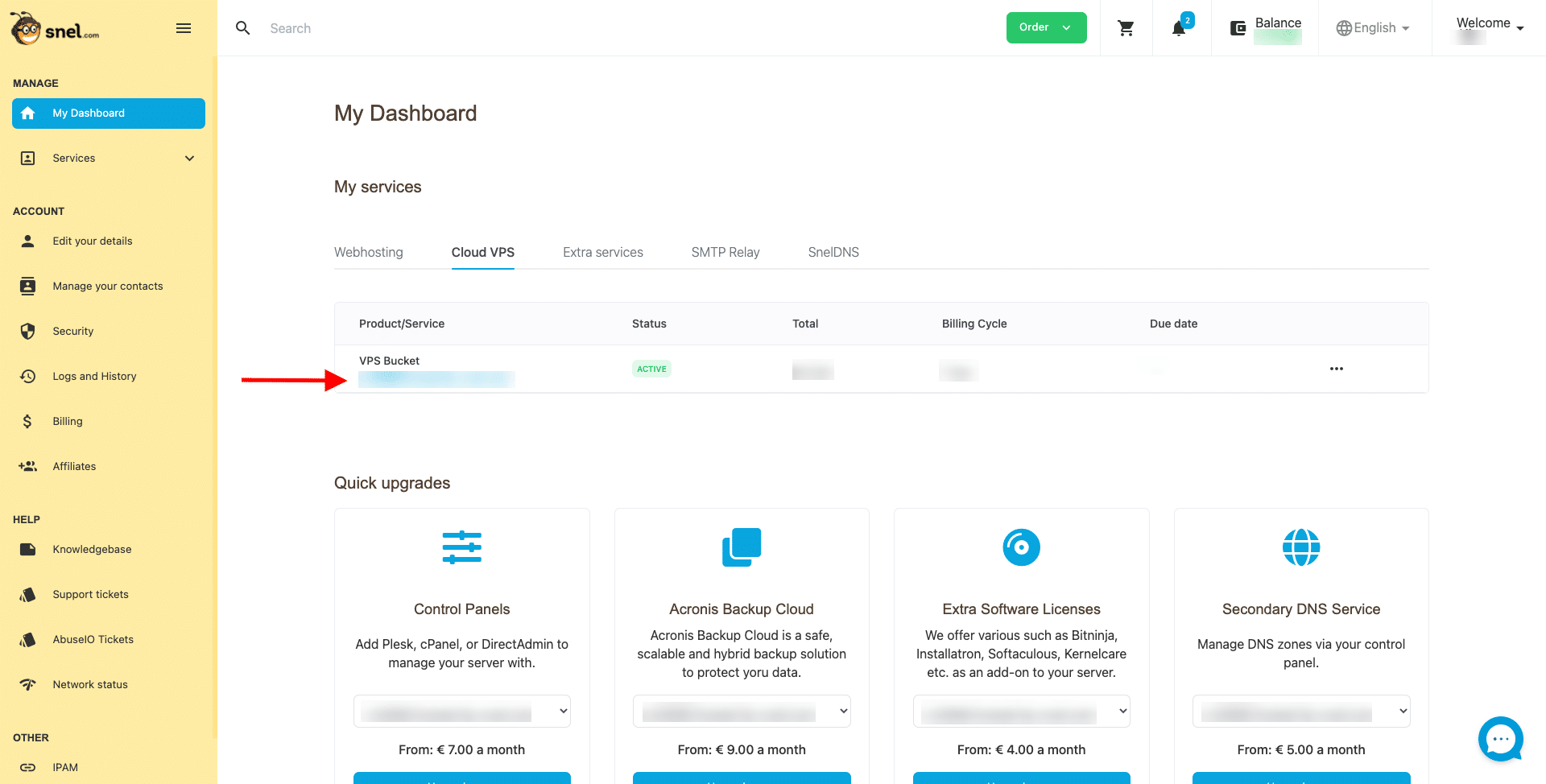1546x784 pixels.
Task: Open AbuseIO Tickets page
Action: (93, 639)
